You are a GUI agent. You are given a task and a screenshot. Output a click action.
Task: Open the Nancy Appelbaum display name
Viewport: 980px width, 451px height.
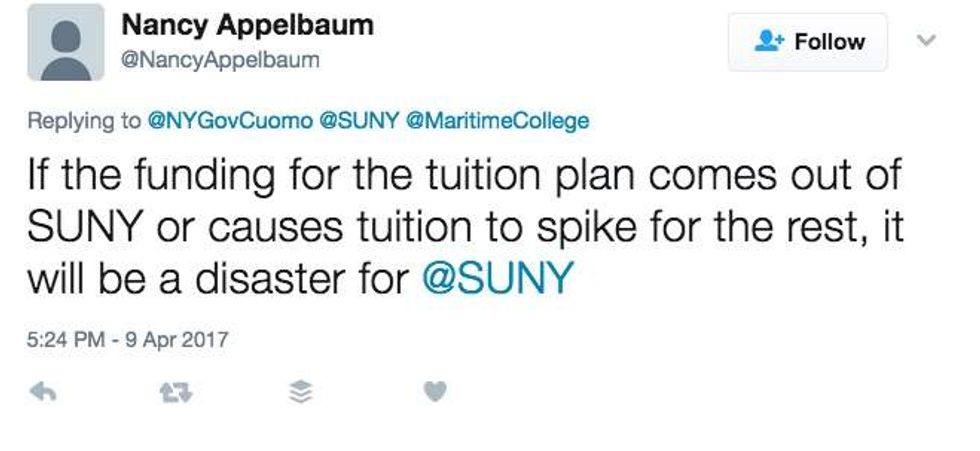point(247,25)
